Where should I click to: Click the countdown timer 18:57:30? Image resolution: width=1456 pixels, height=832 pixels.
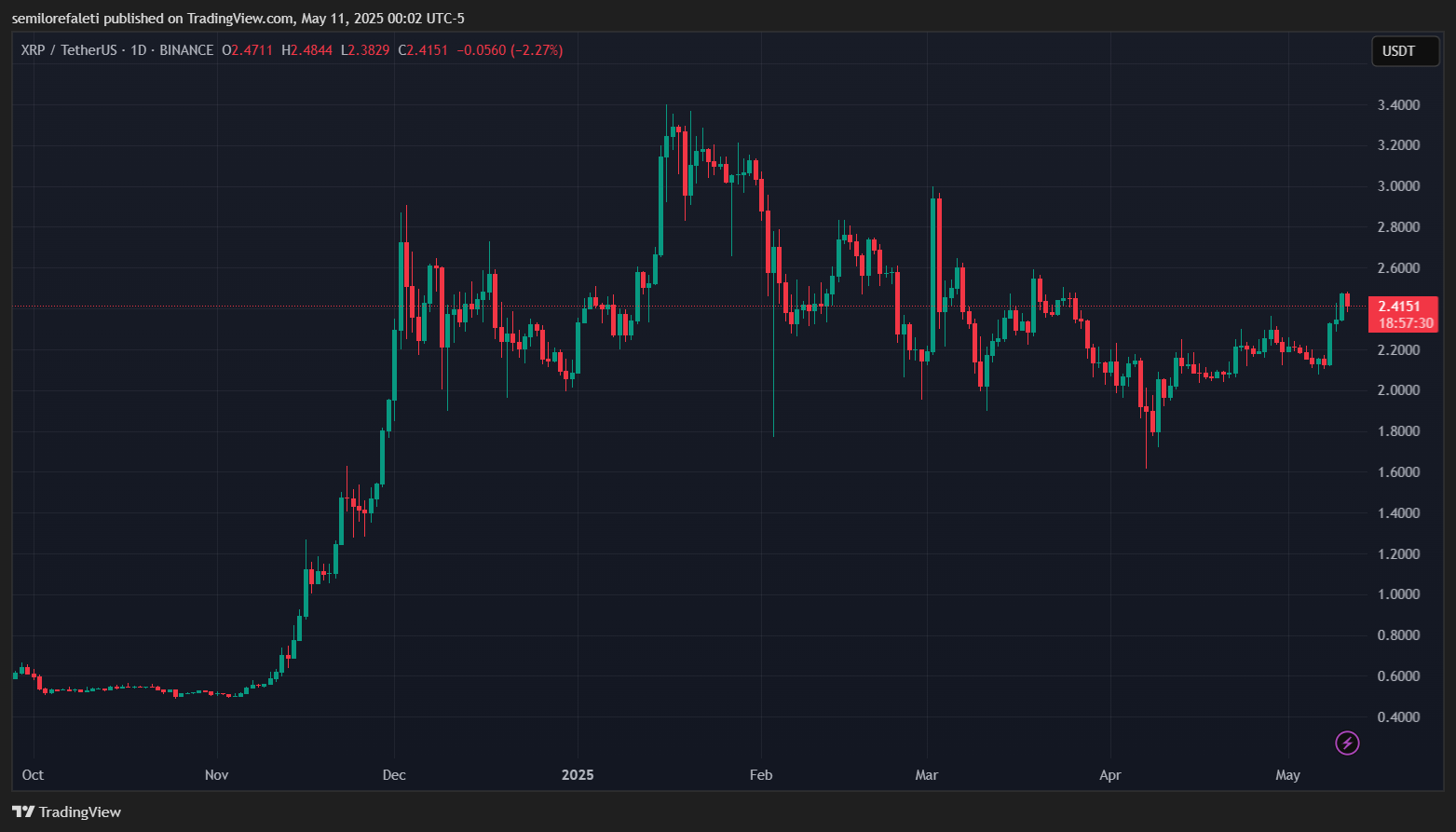pyautogui.click(x=1406, y=323)
